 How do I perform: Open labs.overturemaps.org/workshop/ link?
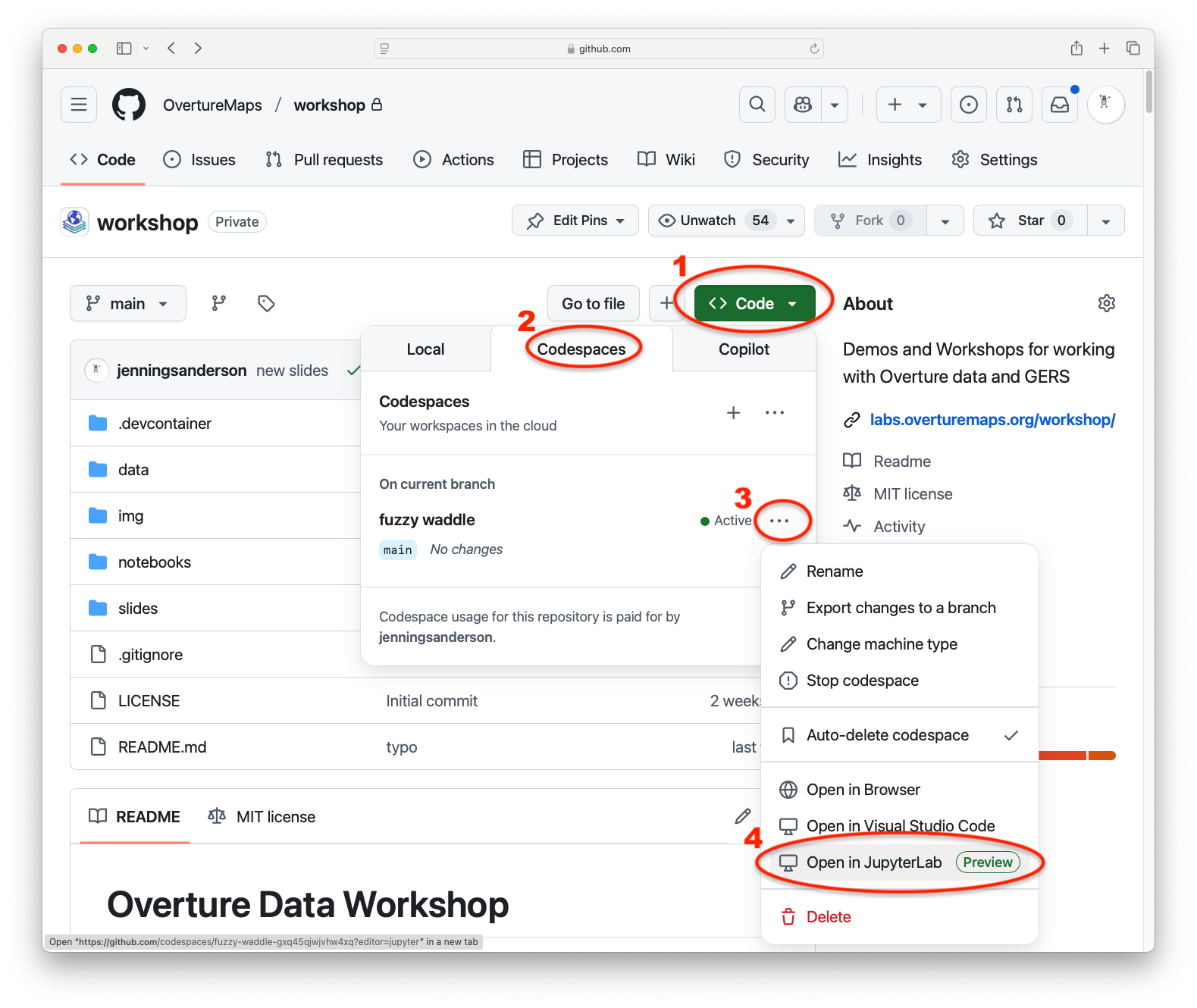point(992,420)
